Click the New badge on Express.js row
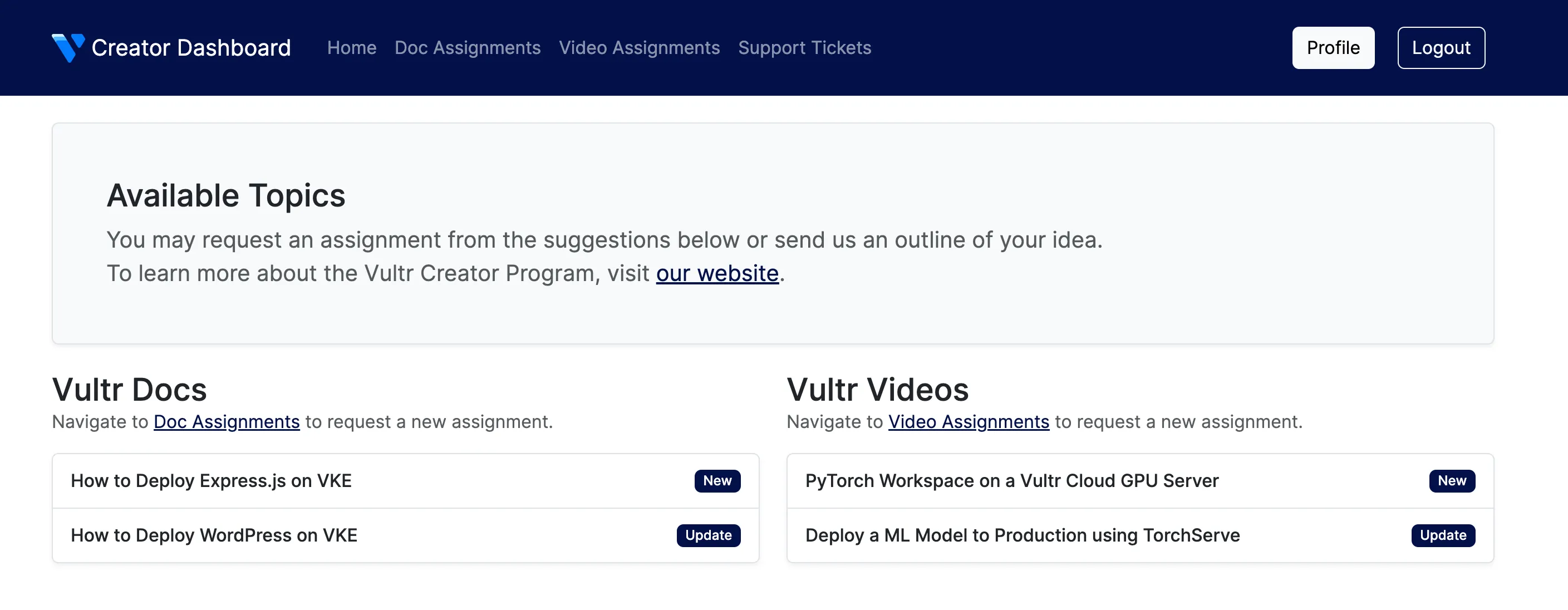Viewport: 1568px width, 610px height. click(x=717, y=481)
